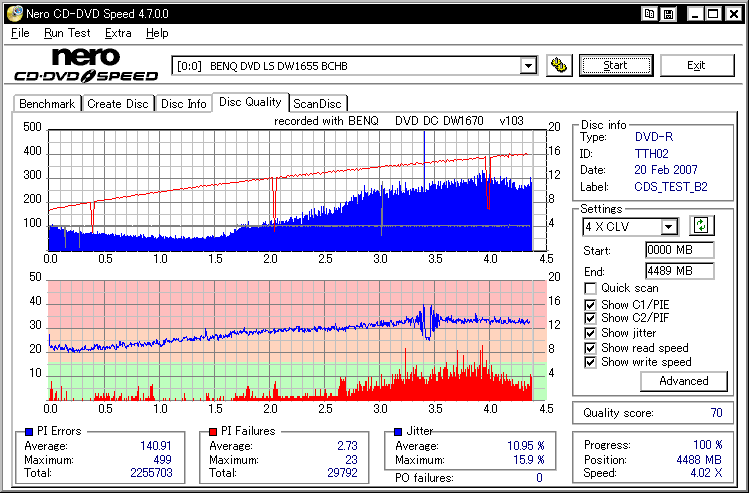
Task: Uncheck Show C1/PIE
Action: pyautogui.click(x=590, y=304)
